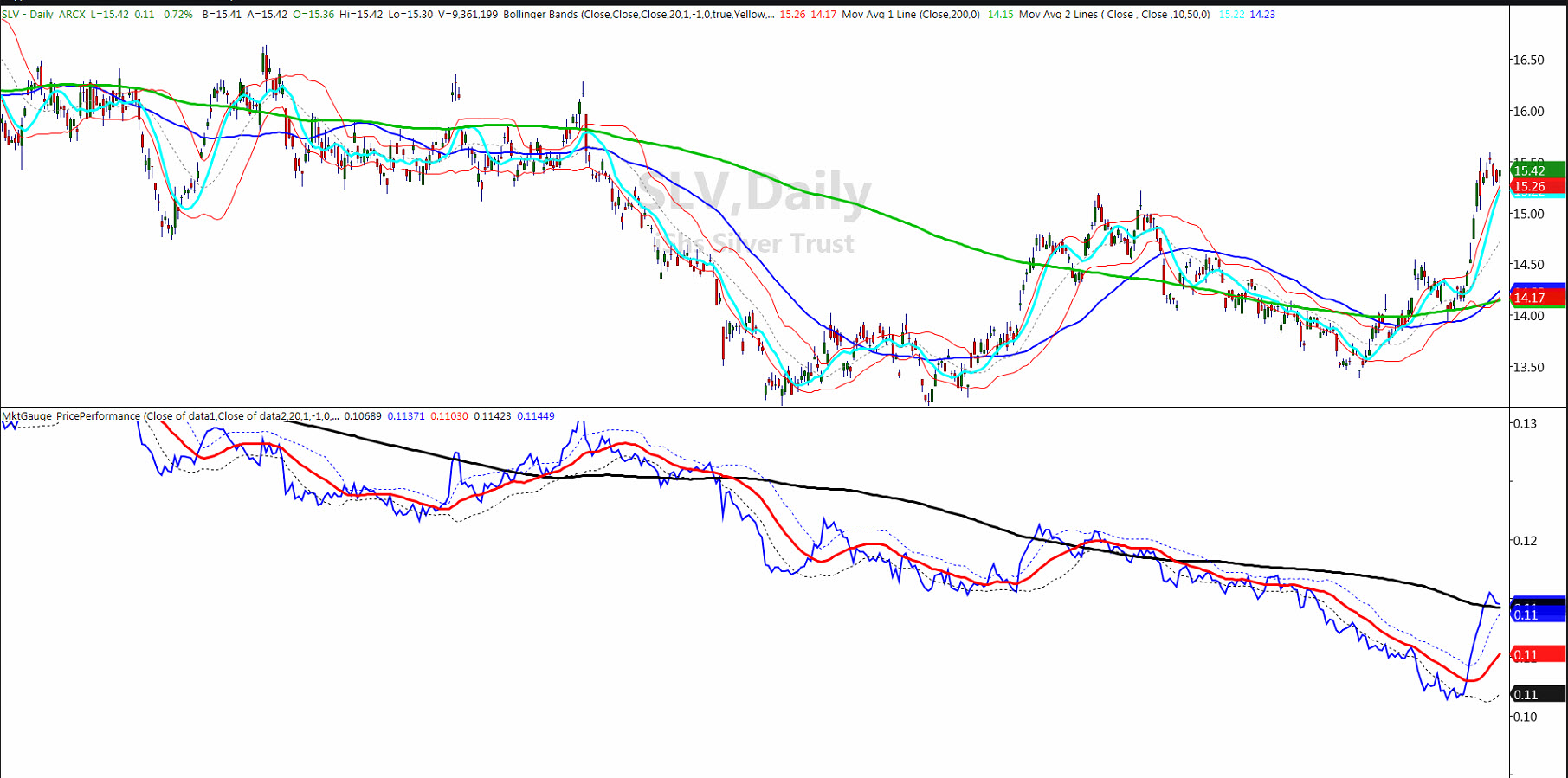1568x778 pixels.
Task: Click the black '0.11' lower band marker
Action: tap(1538, 694)
